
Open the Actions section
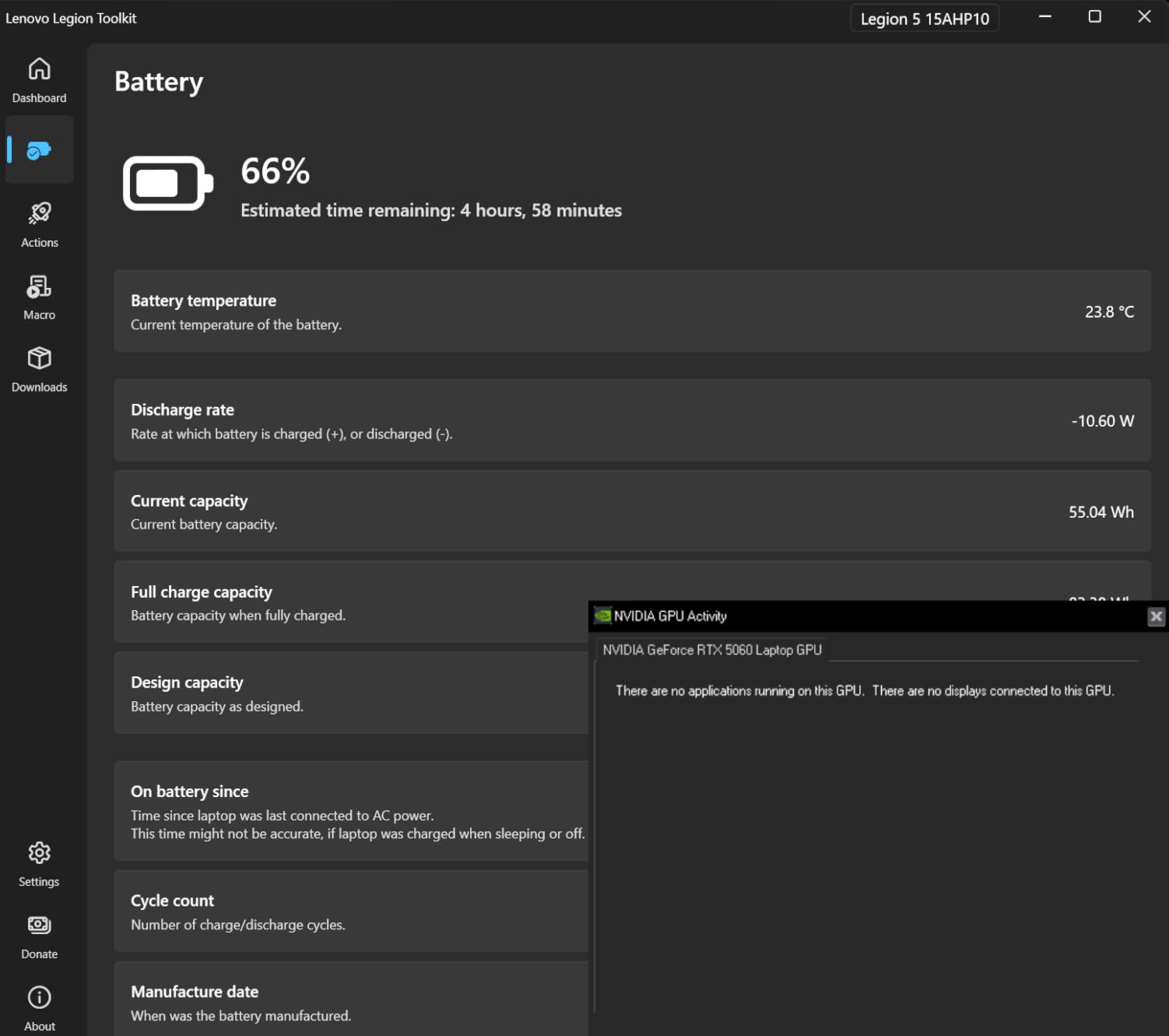(39, 223)
